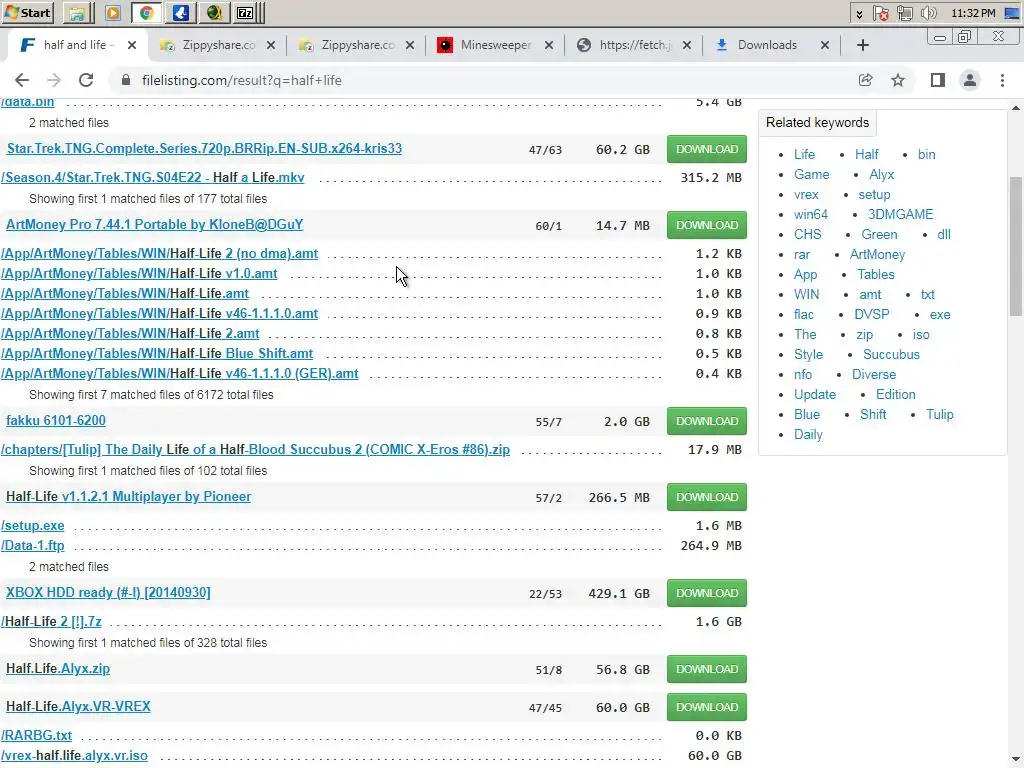Select related keyword 'DVSP'
The image size is (1024, 768).
point(871,314)
